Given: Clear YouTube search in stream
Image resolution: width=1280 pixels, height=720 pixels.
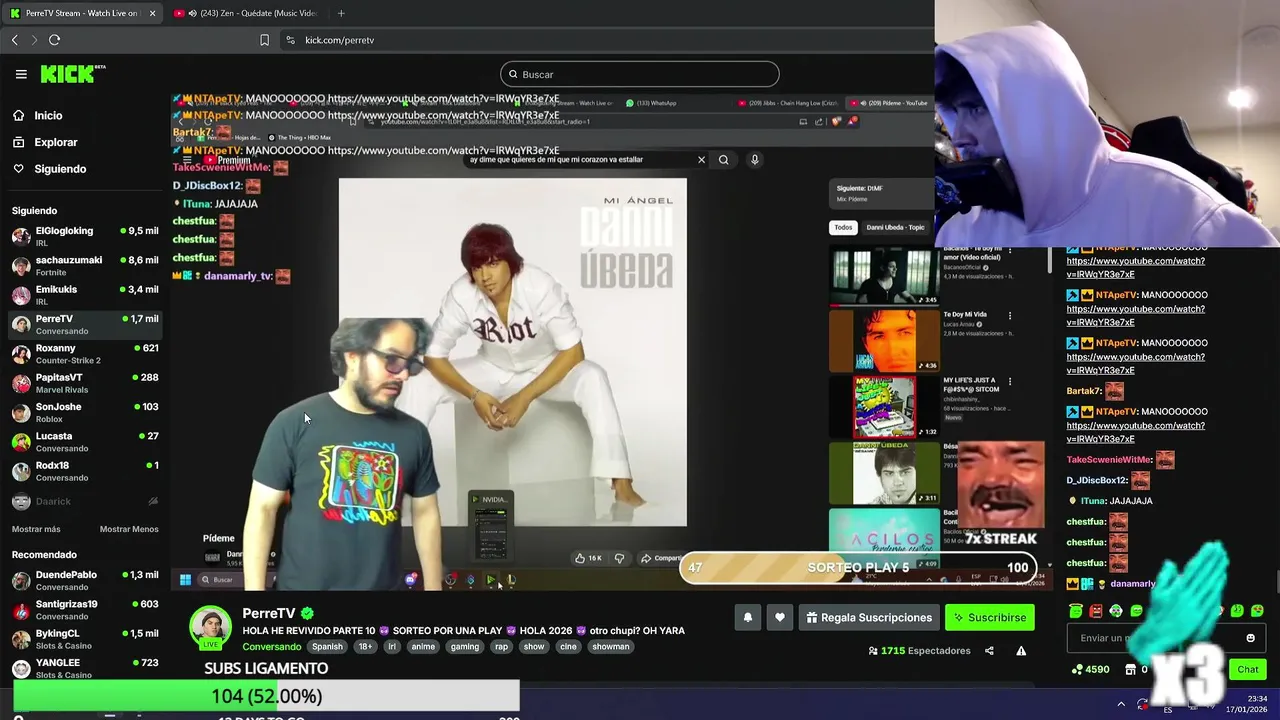Looking at the screenshot, I should coord(701,159).
